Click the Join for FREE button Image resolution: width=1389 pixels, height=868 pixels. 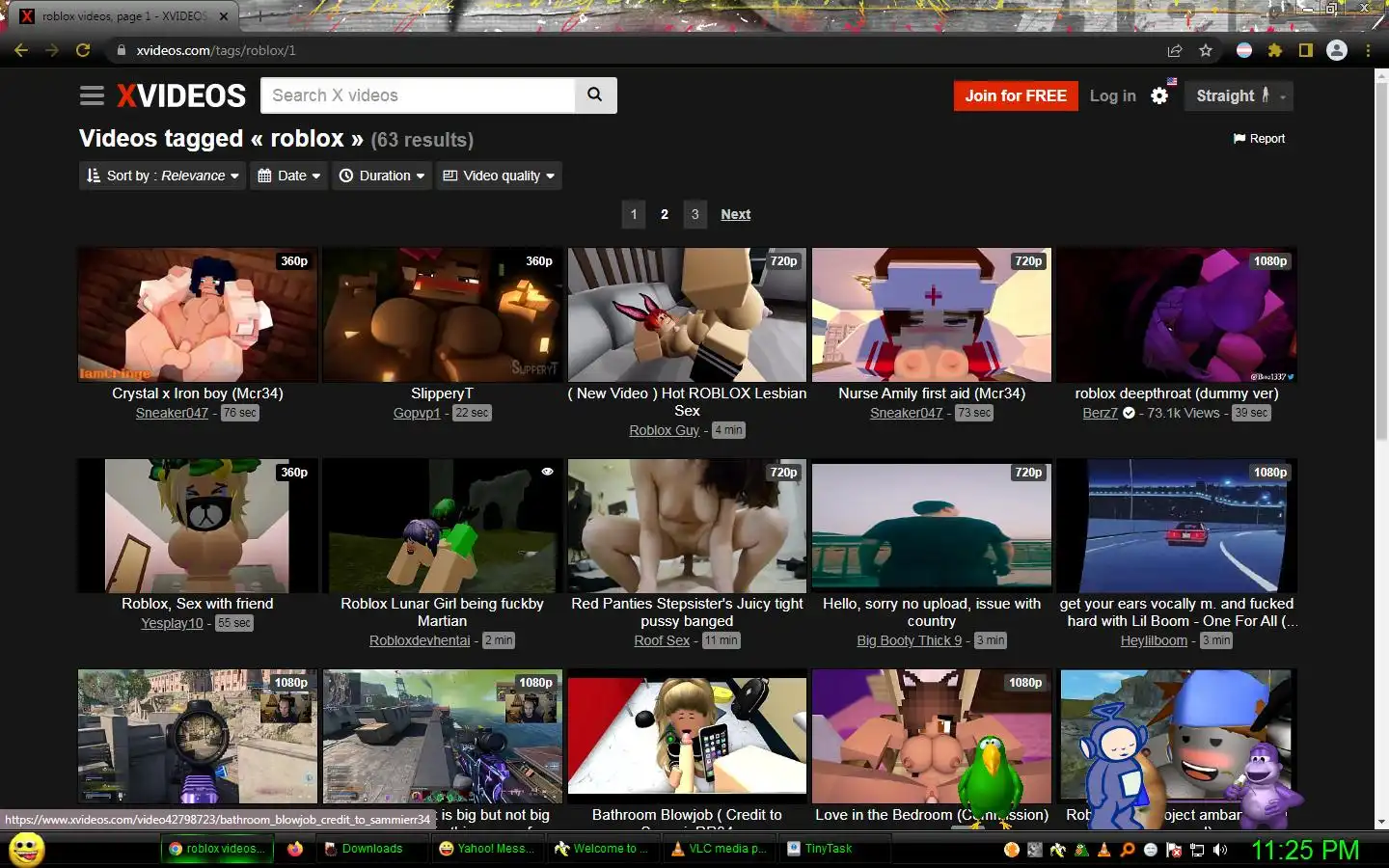1016,95
